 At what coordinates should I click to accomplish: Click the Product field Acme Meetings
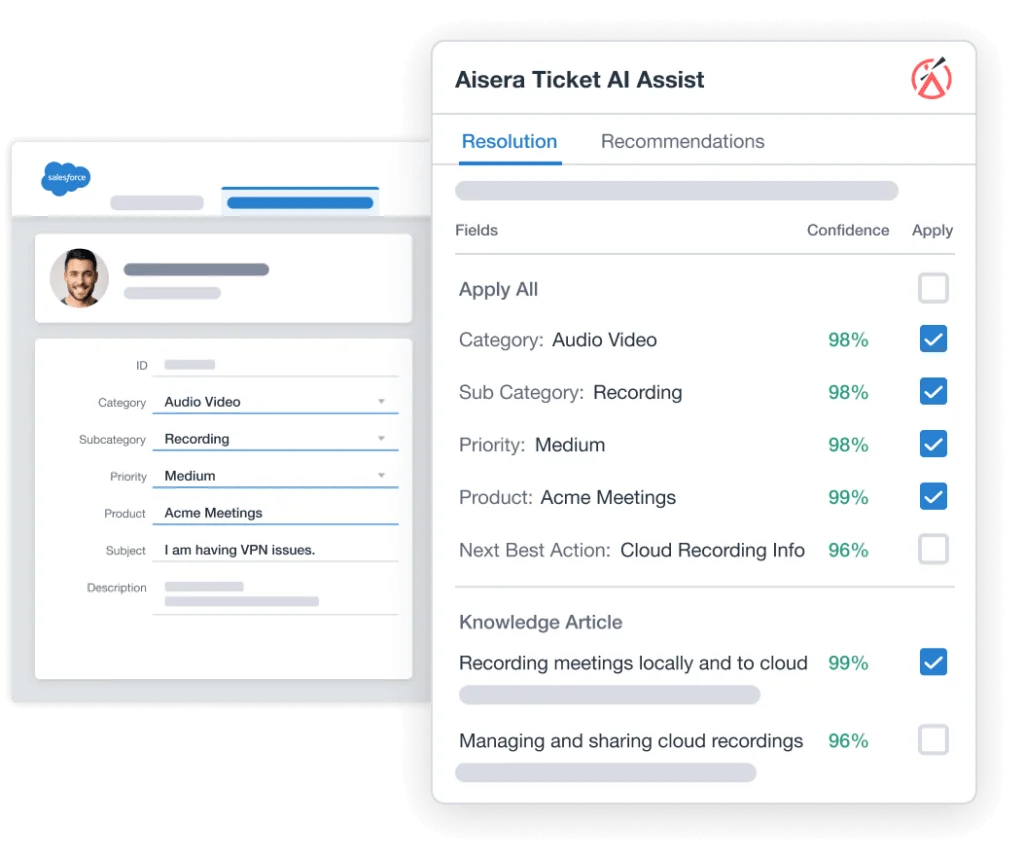pos(275,513)
